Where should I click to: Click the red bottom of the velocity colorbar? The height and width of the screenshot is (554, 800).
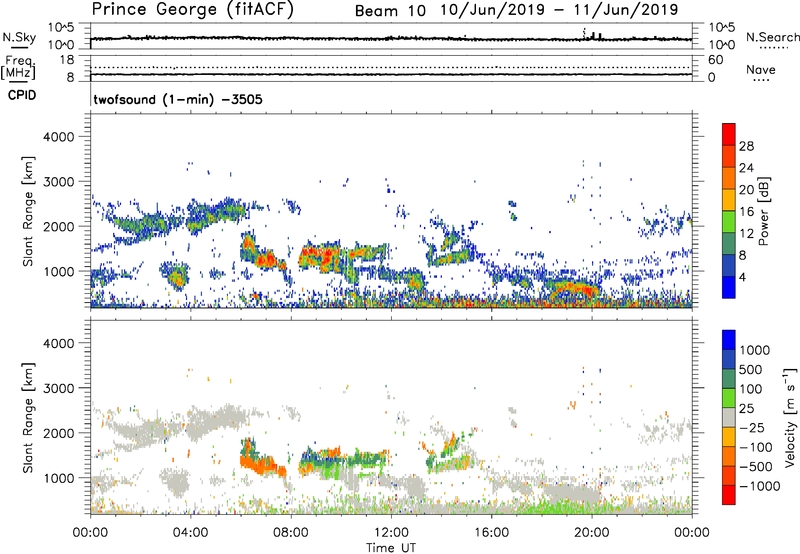[729, 495]
